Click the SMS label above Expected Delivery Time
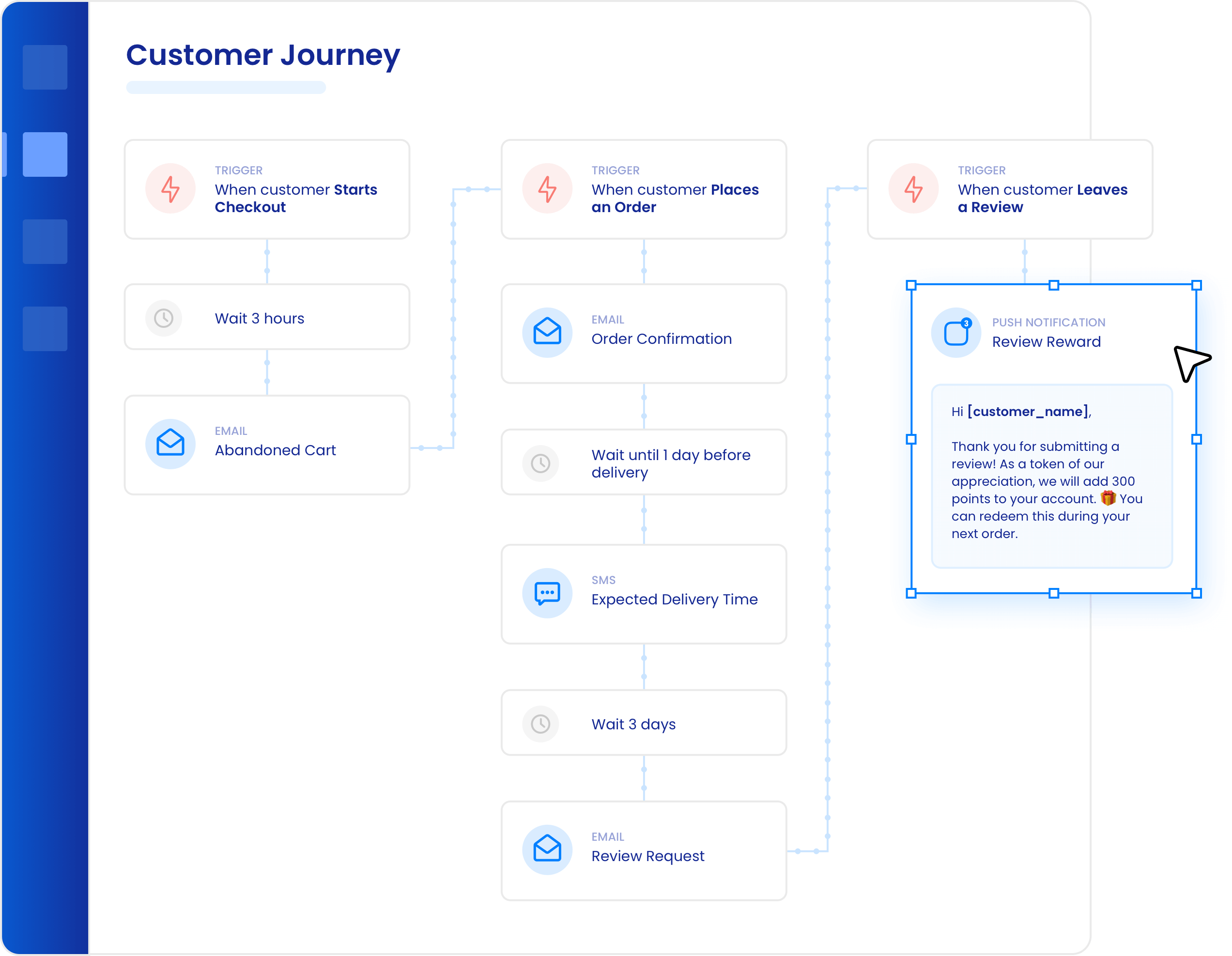The width and height of the screenshot is (1232, 956). click(x=603, y=580)
